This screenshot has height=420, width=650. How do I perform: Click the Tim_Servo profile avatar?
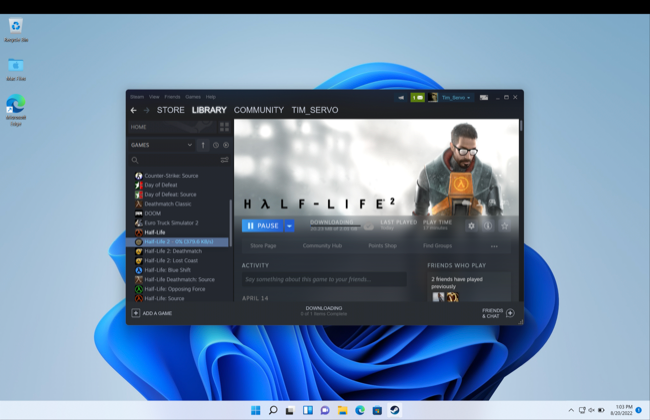click(x=433, y=98)
